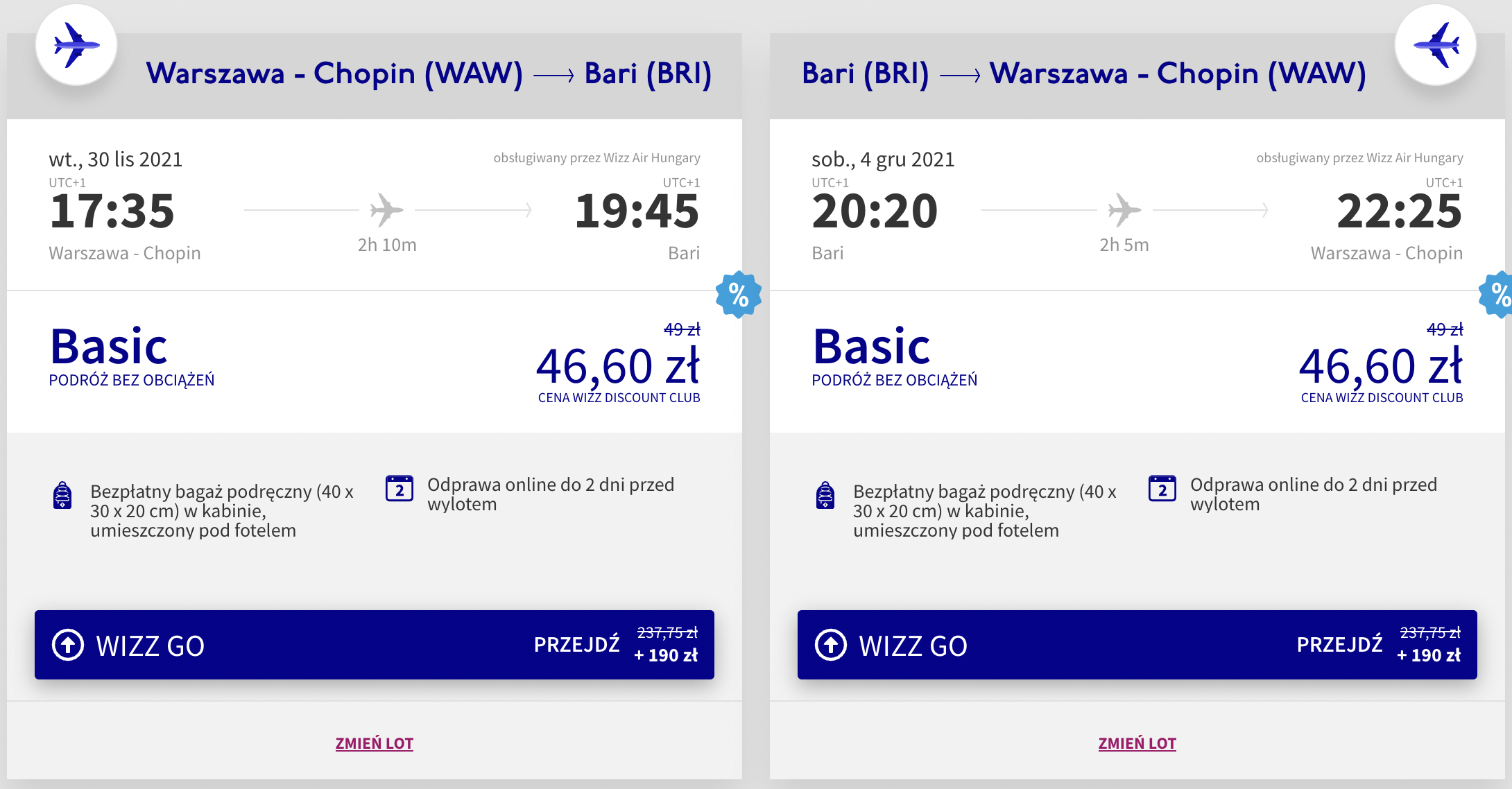Click the Bari (BRI) → Warszawa - Chopin (WAW) header

click(x=1083, y=73)
